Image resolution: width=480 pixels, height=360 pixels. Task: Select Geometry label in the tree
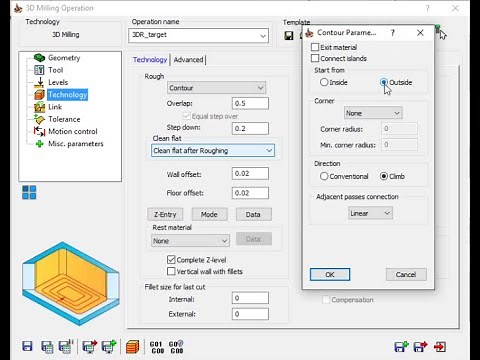point(64,58)
